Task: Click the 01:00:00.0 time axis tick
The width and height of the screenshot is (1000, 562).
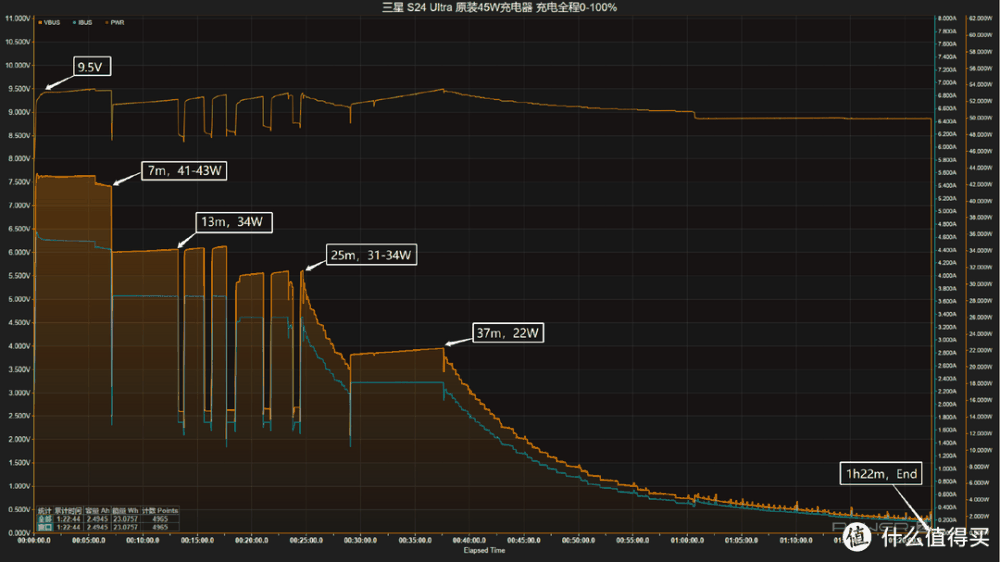Action: point(686,541)
